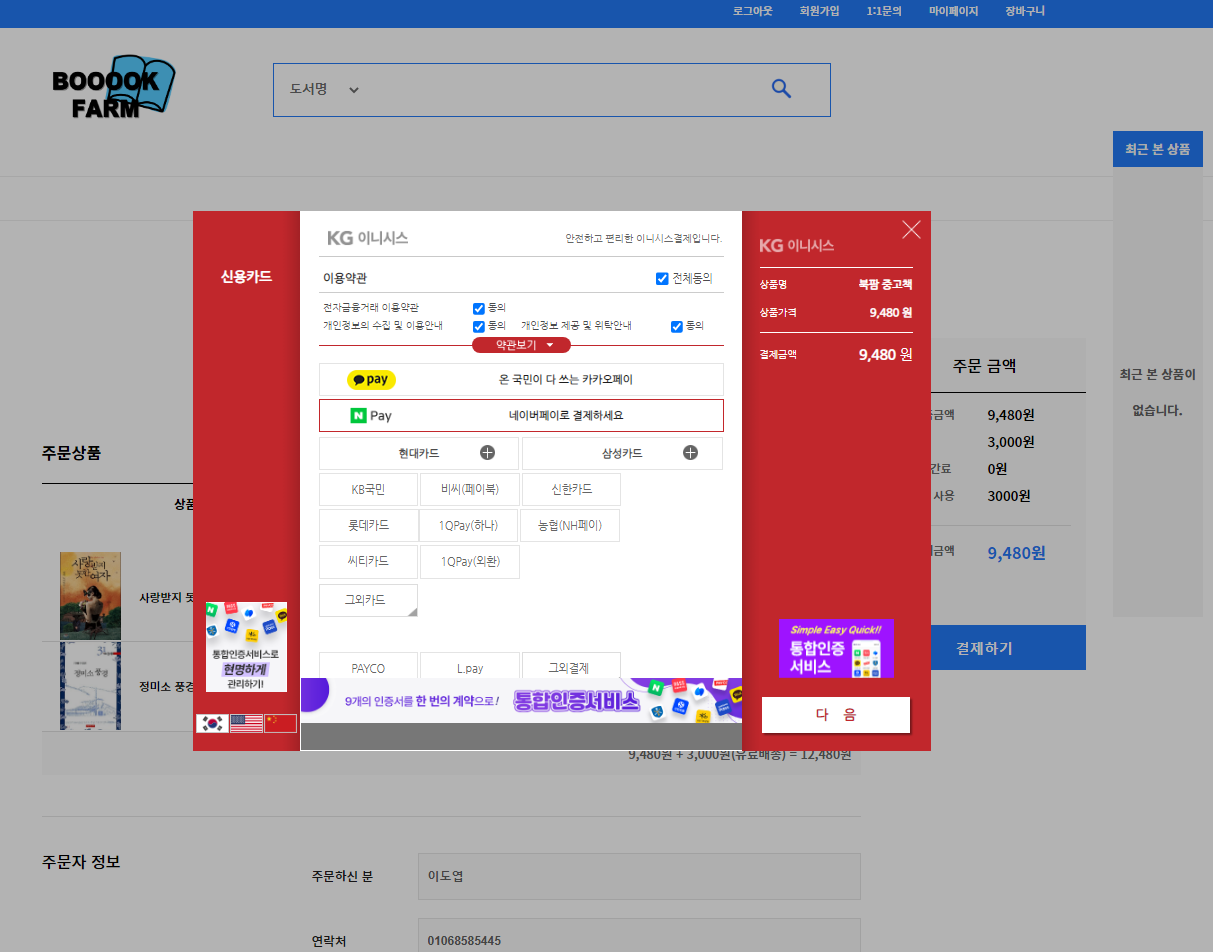Click the 통합인증서비스로 현명하게 side ad
This screenshot has width=1213, height=952.
(246, 646)
